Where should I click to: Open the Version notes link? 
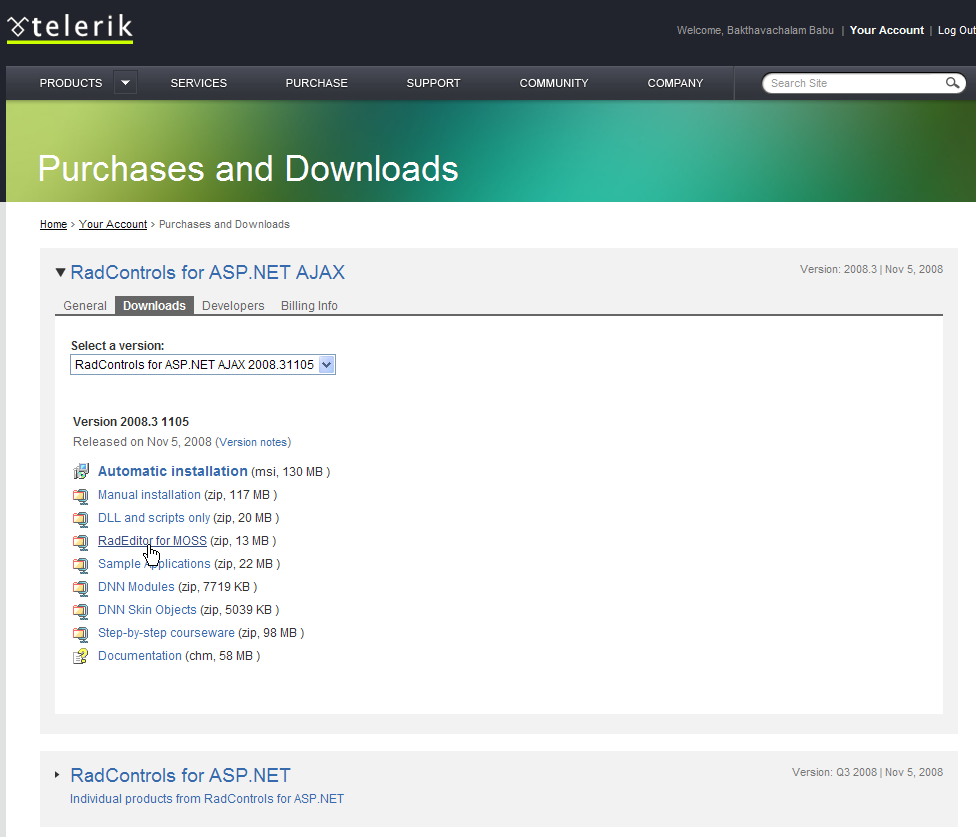pos(253,442)
